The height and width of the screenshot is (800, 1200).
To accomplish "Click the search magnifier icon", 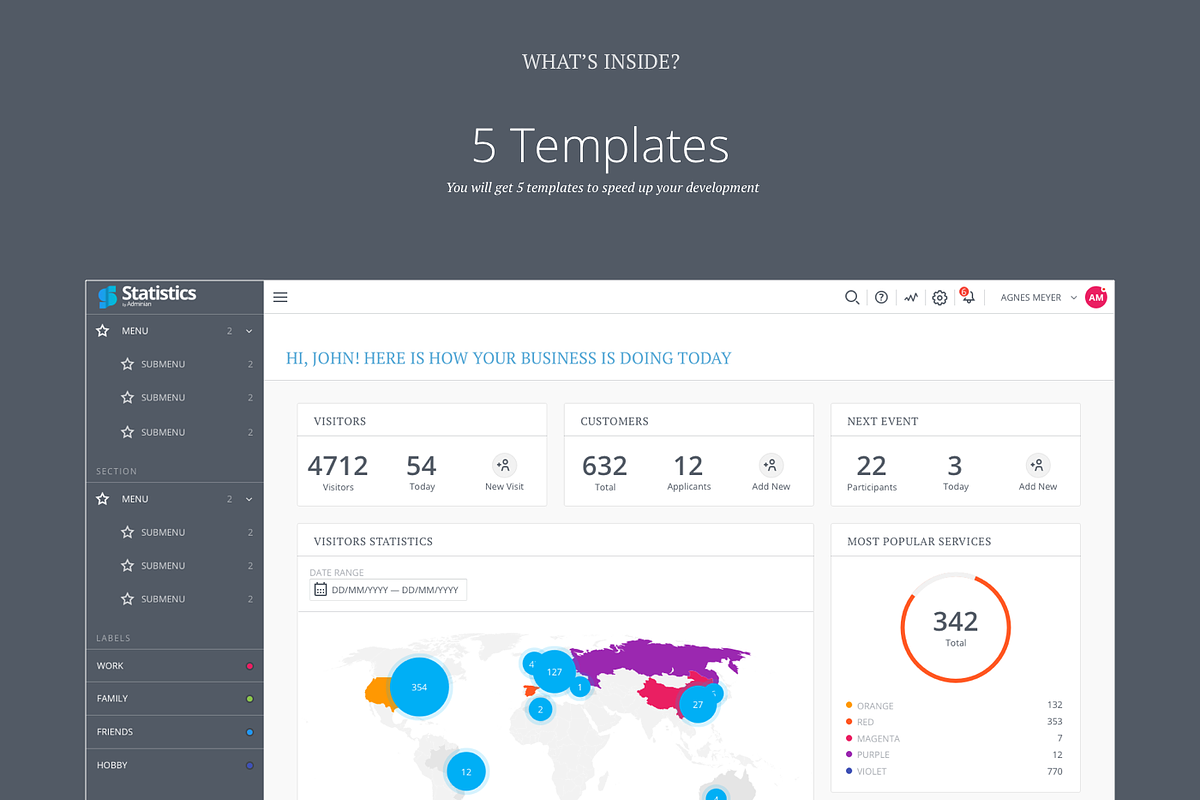I will click(x=852, y=297).
